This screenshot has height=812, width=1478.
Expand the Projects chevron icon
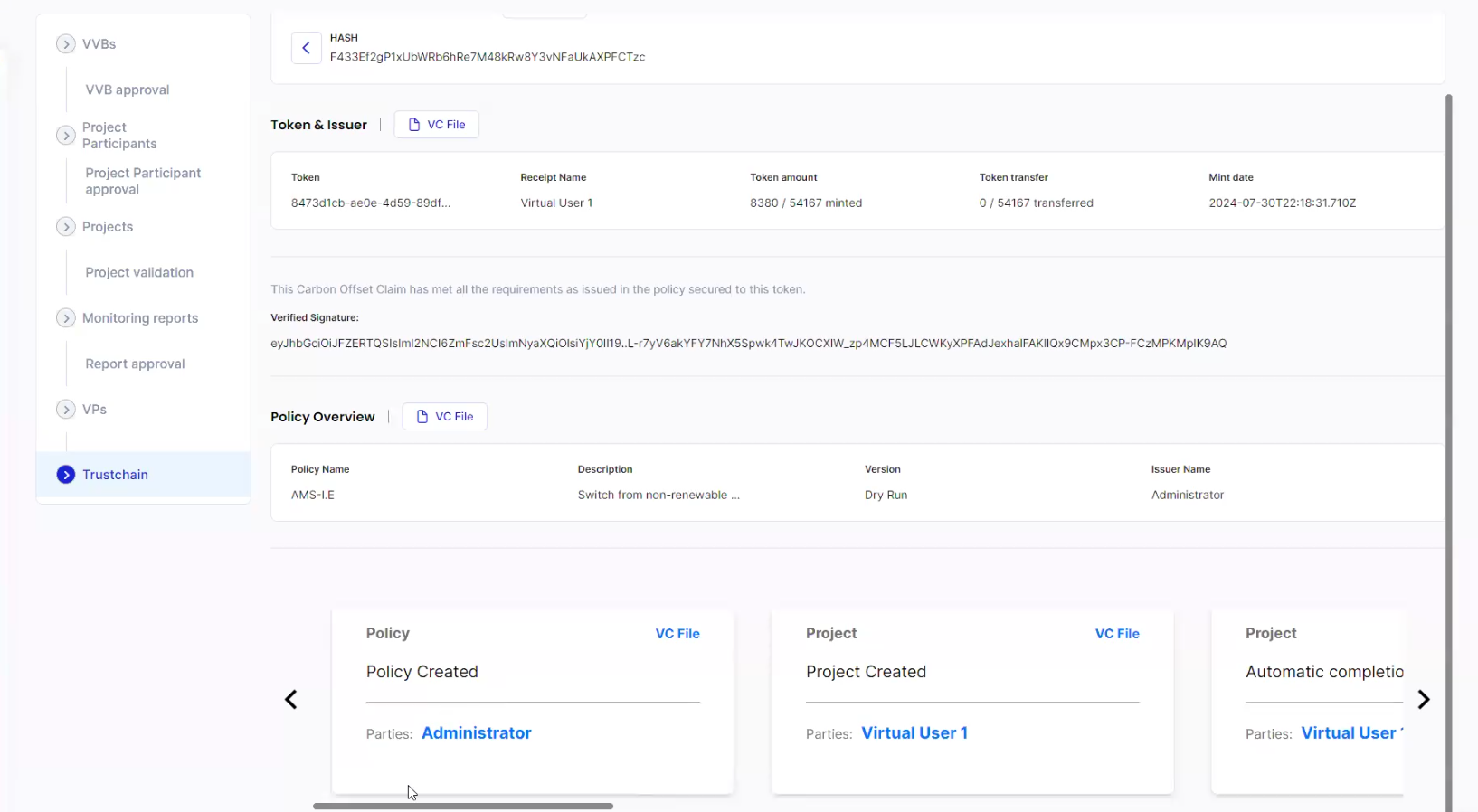(x=66, y=227)
